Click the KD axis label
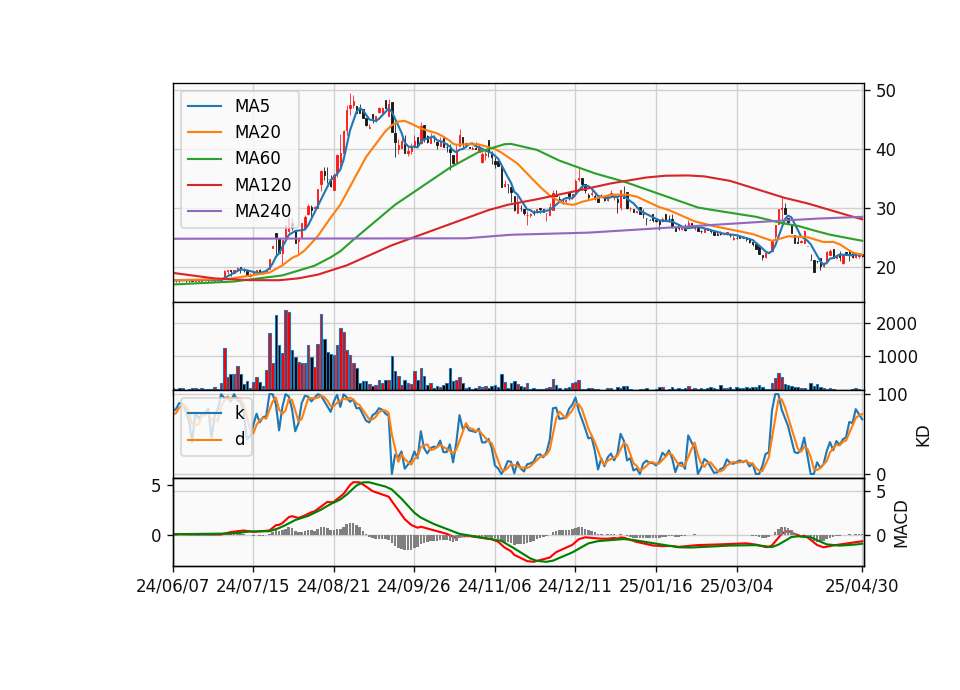 [923, 437]
